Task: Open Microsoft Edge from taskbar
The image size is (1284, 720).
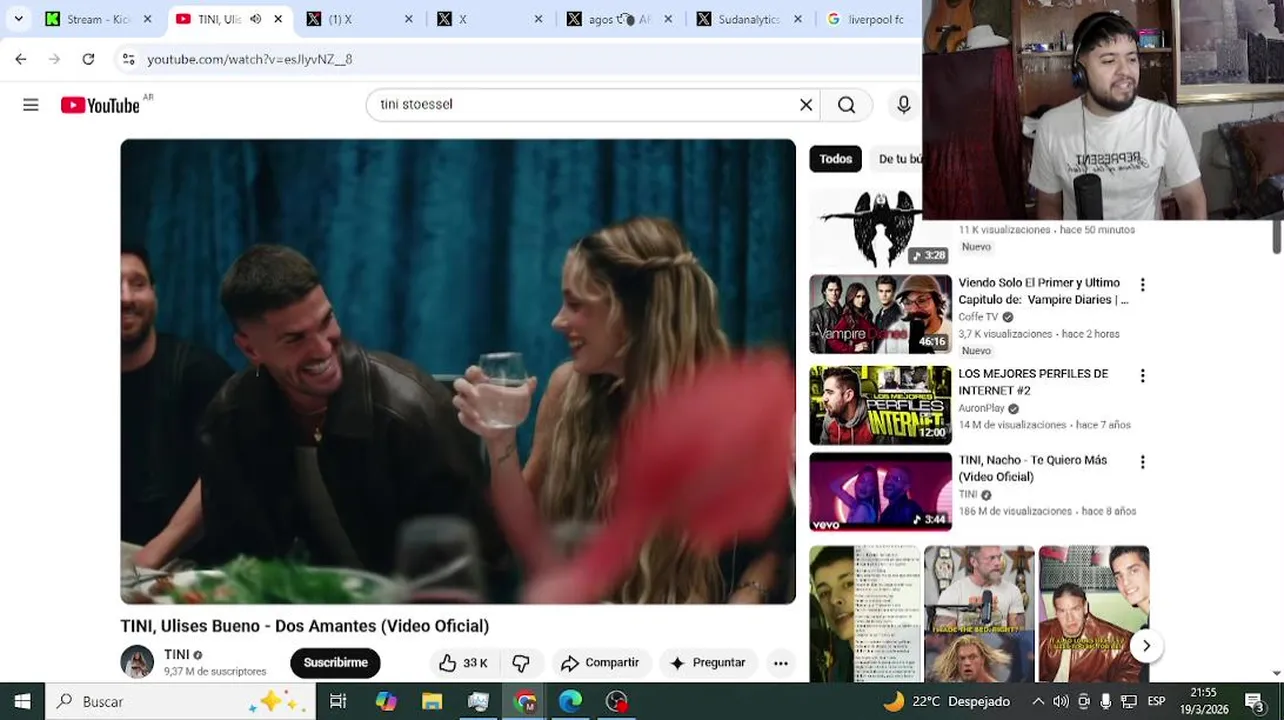Action: click(570, 701)
